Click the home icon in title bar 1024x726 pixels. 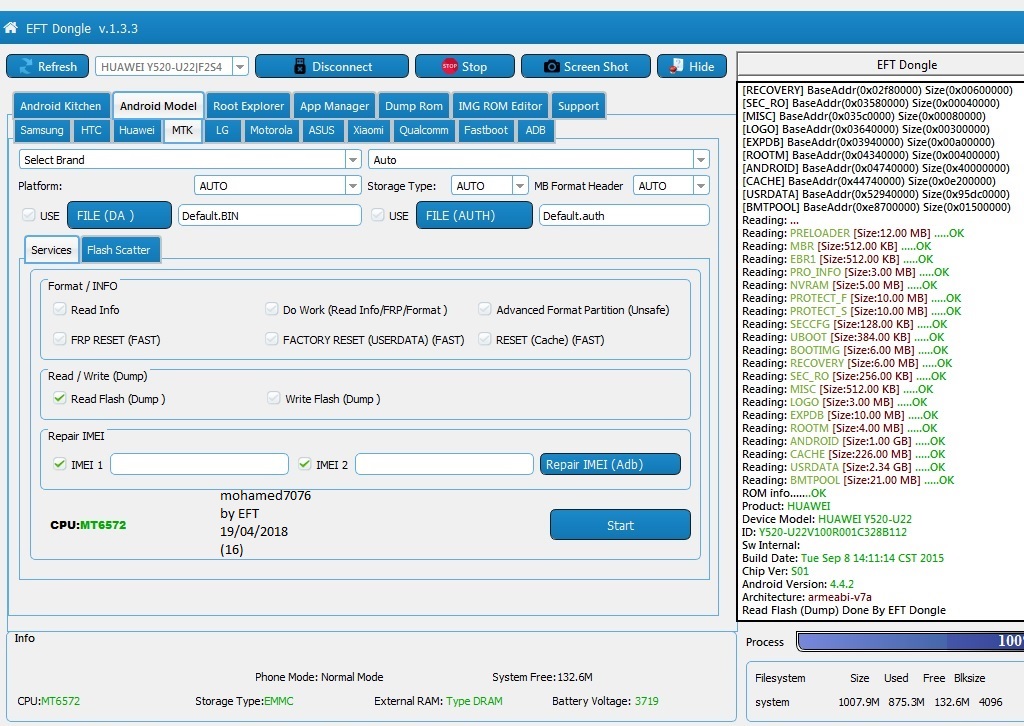click(10, 27)
